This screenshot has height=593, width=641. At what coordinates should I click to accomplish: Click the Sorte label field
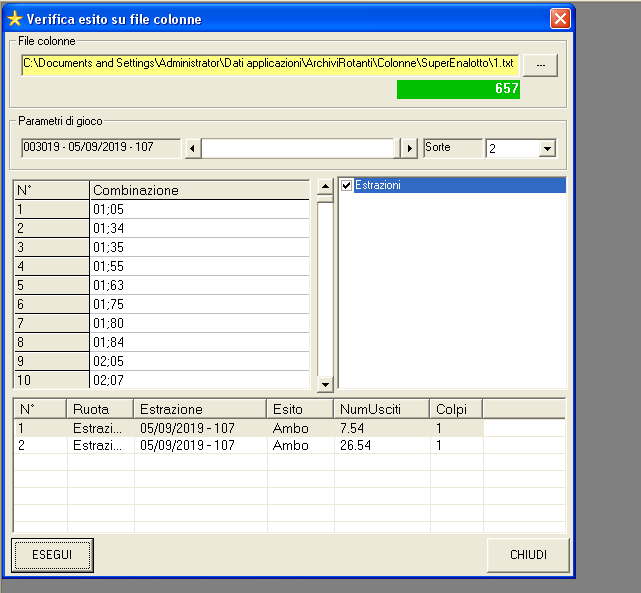[453, 148]
